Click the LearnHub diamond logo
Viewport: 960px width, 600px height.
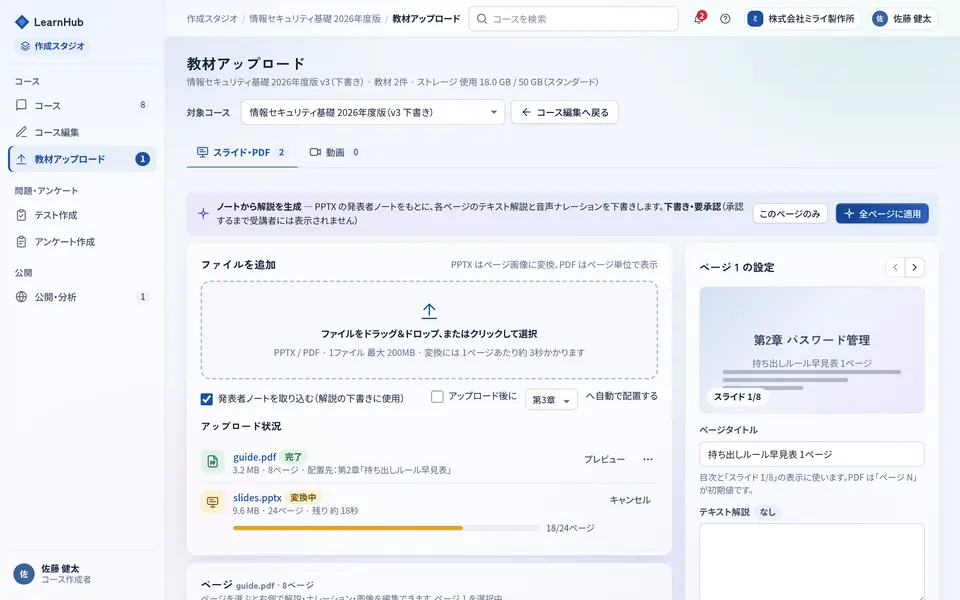pos(21,22)
